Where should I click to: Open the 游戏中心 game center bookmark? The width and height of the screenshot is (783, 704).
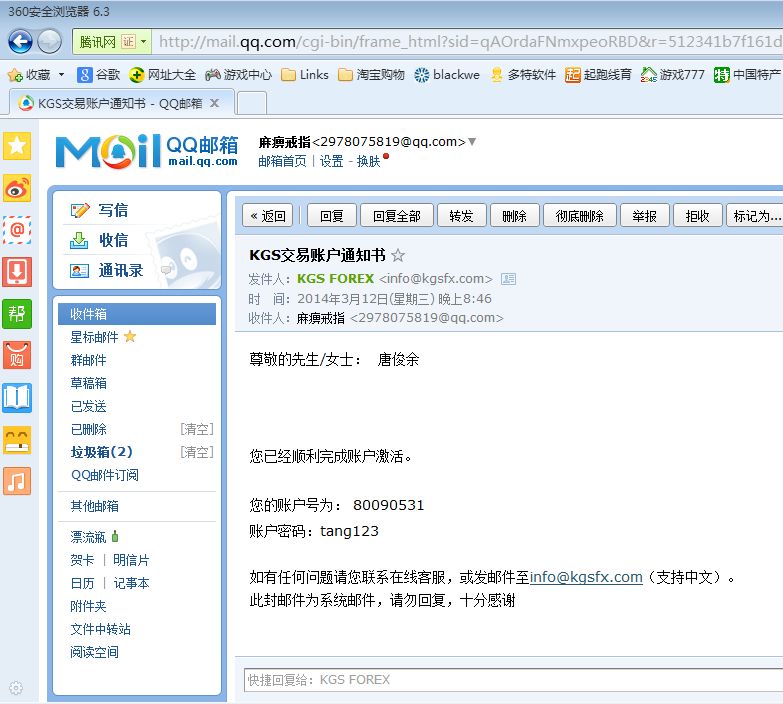pyautogui.click(x=239, y=75)
